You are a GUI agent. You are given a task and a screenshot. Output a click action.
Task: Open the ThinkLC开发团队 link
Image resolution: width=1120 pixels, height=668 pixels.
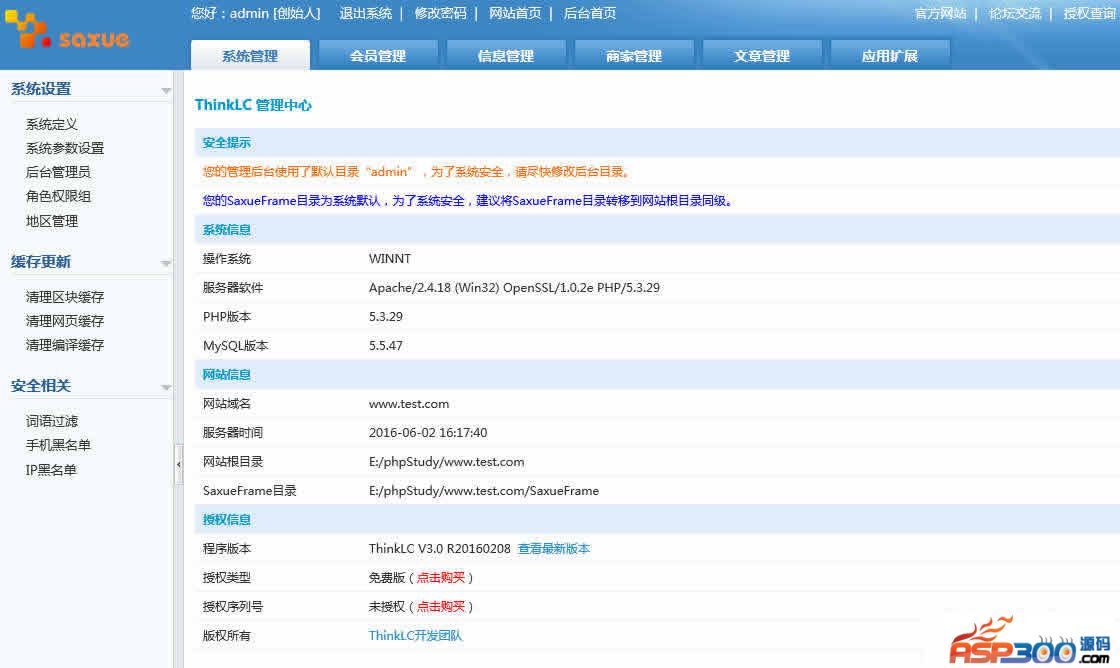(x=416, y=635)
